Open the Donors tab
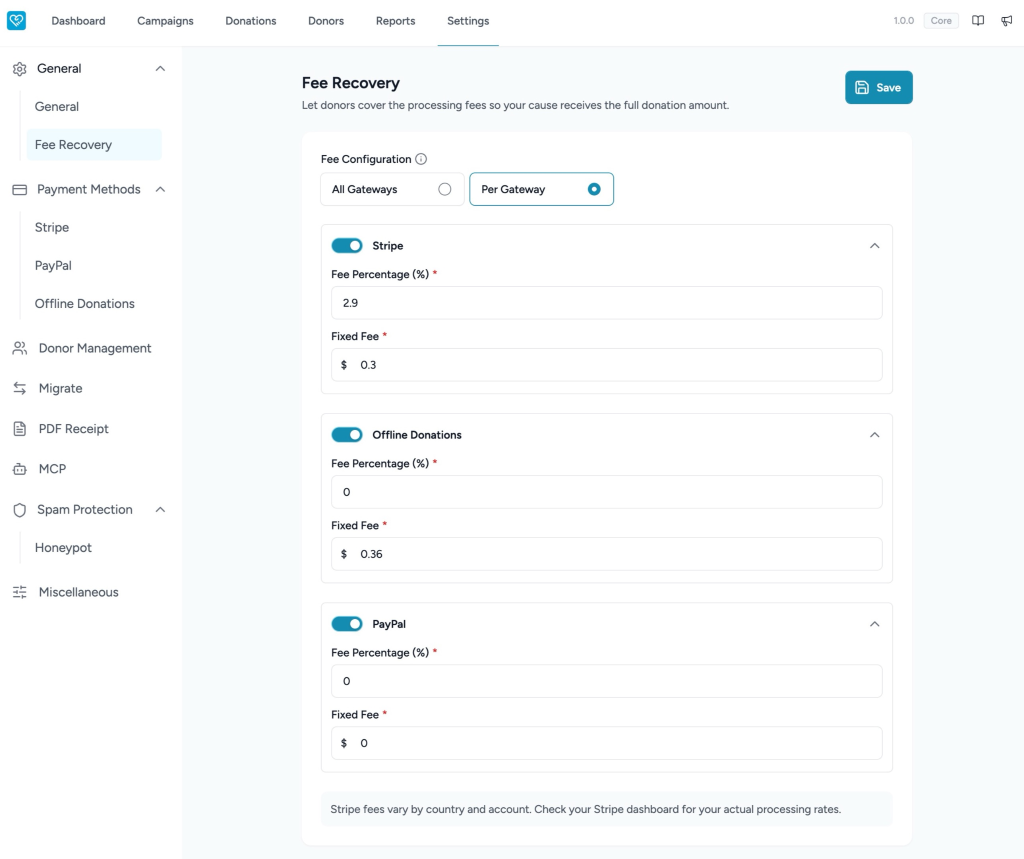 click(x=326, y=21)
